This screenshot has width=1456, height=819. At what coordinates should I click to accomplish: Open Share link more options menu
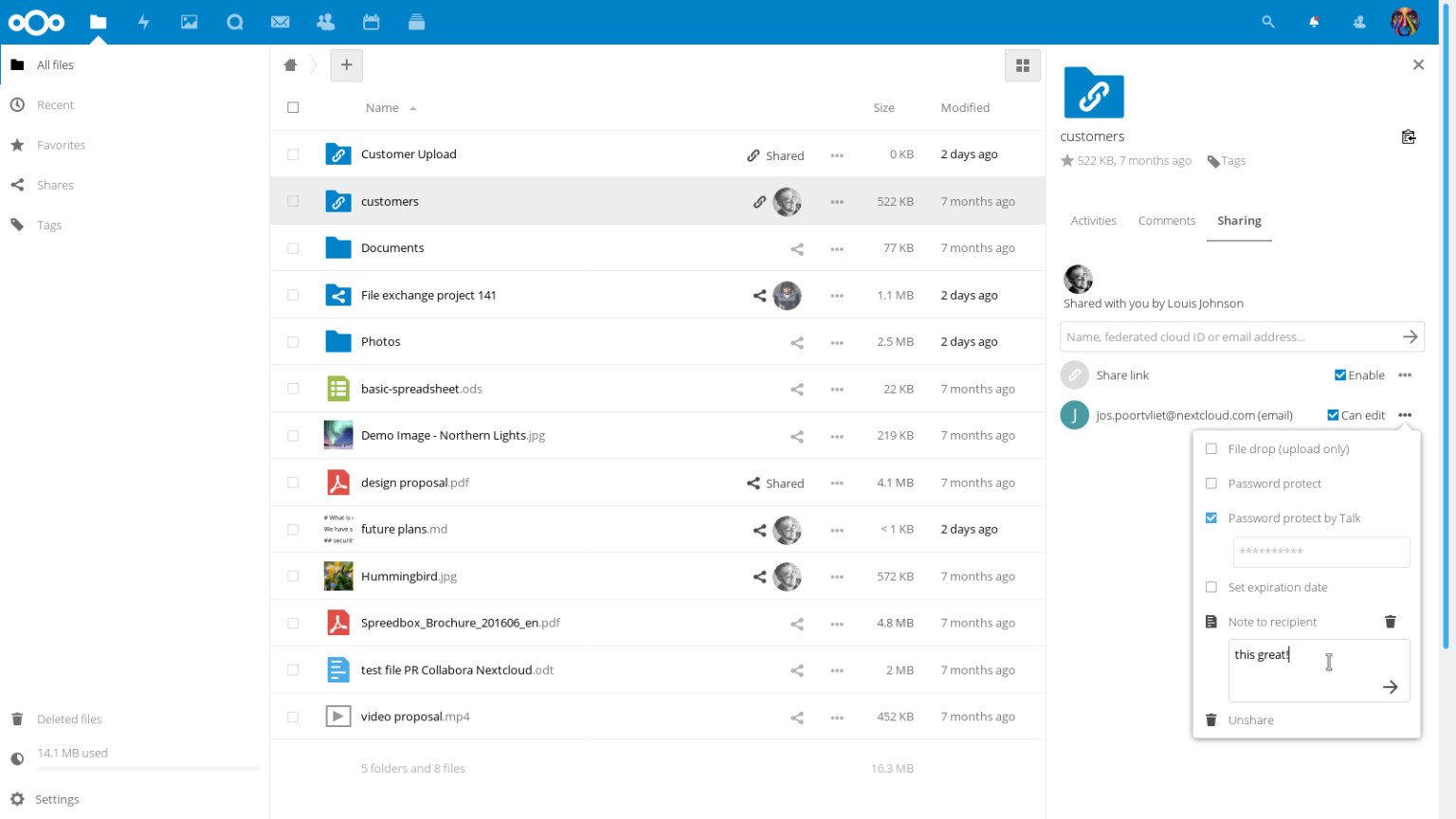click(x=1405, y=375)
